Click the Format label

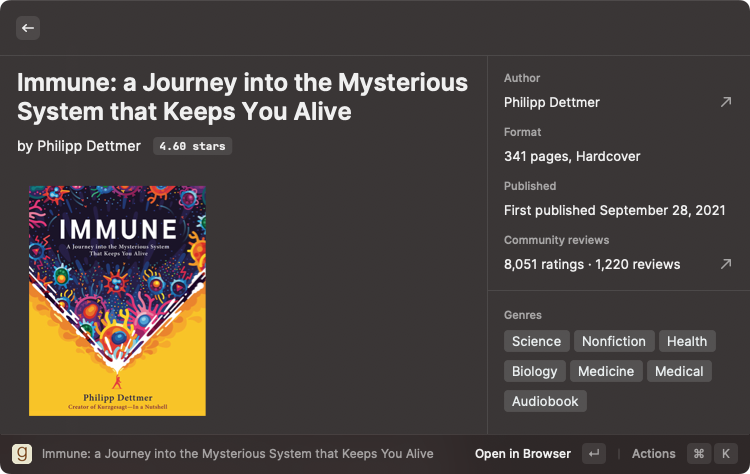pyautogui.click(x=522, y=132)
